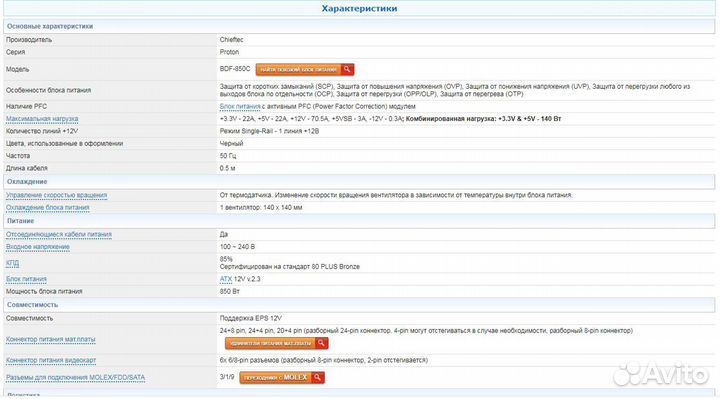Viewport: 720px width, 399px height.
Task: Click orange motherboard power extenders button
Action: coord(276,343)
